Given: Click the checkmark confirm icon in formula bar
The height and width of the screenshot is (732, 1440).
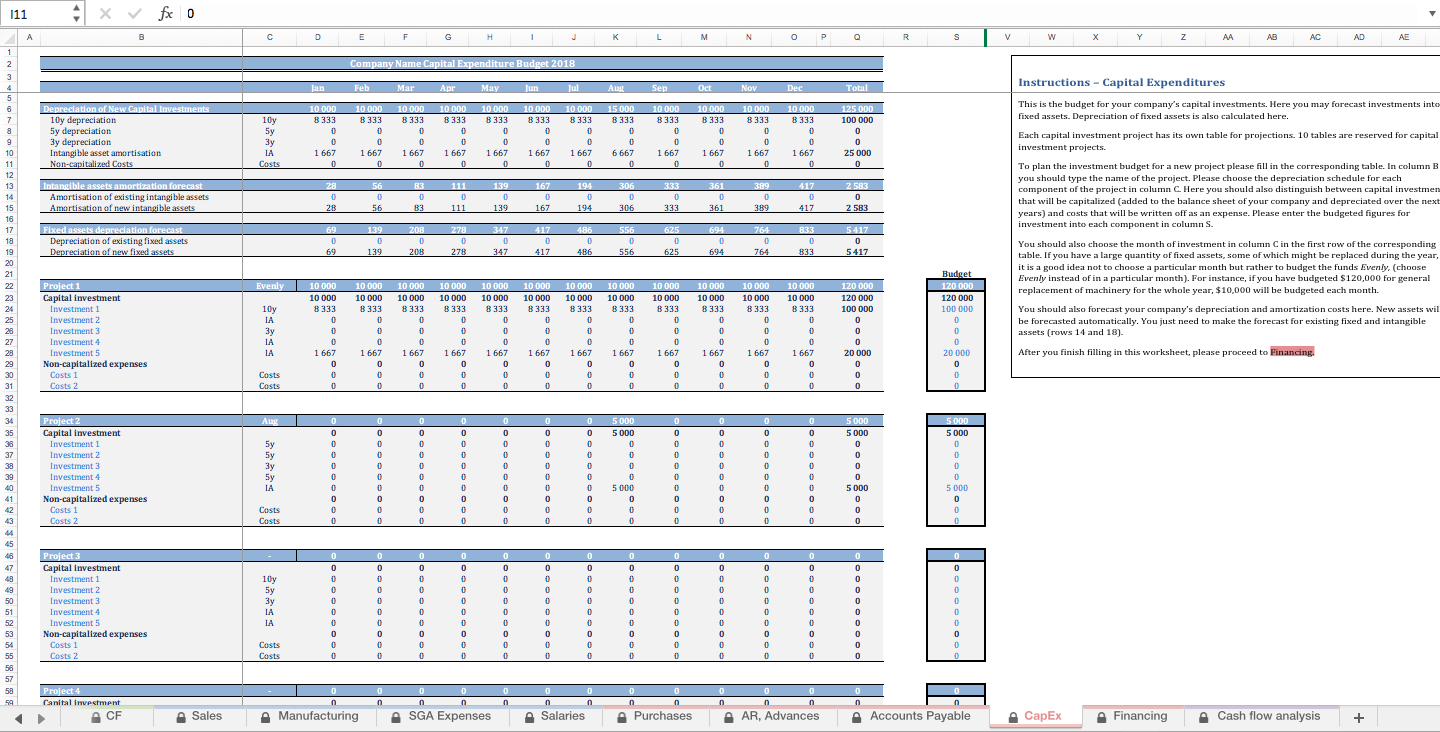Looking at the screenshot, I should (x=133, y=13).
